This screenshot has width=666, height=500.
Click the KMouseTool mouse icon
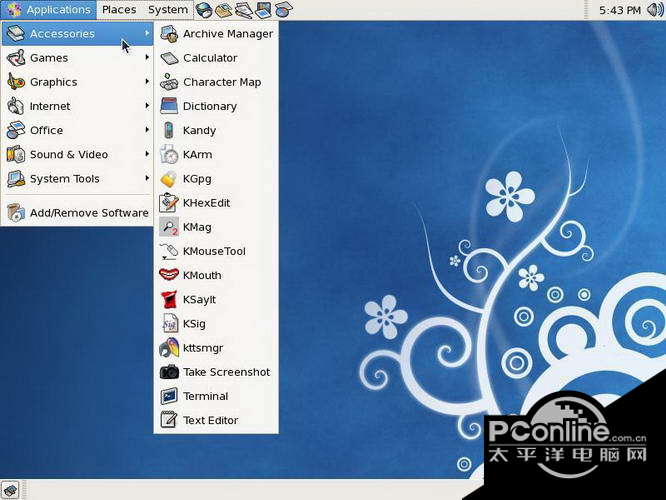coord(169,251)
